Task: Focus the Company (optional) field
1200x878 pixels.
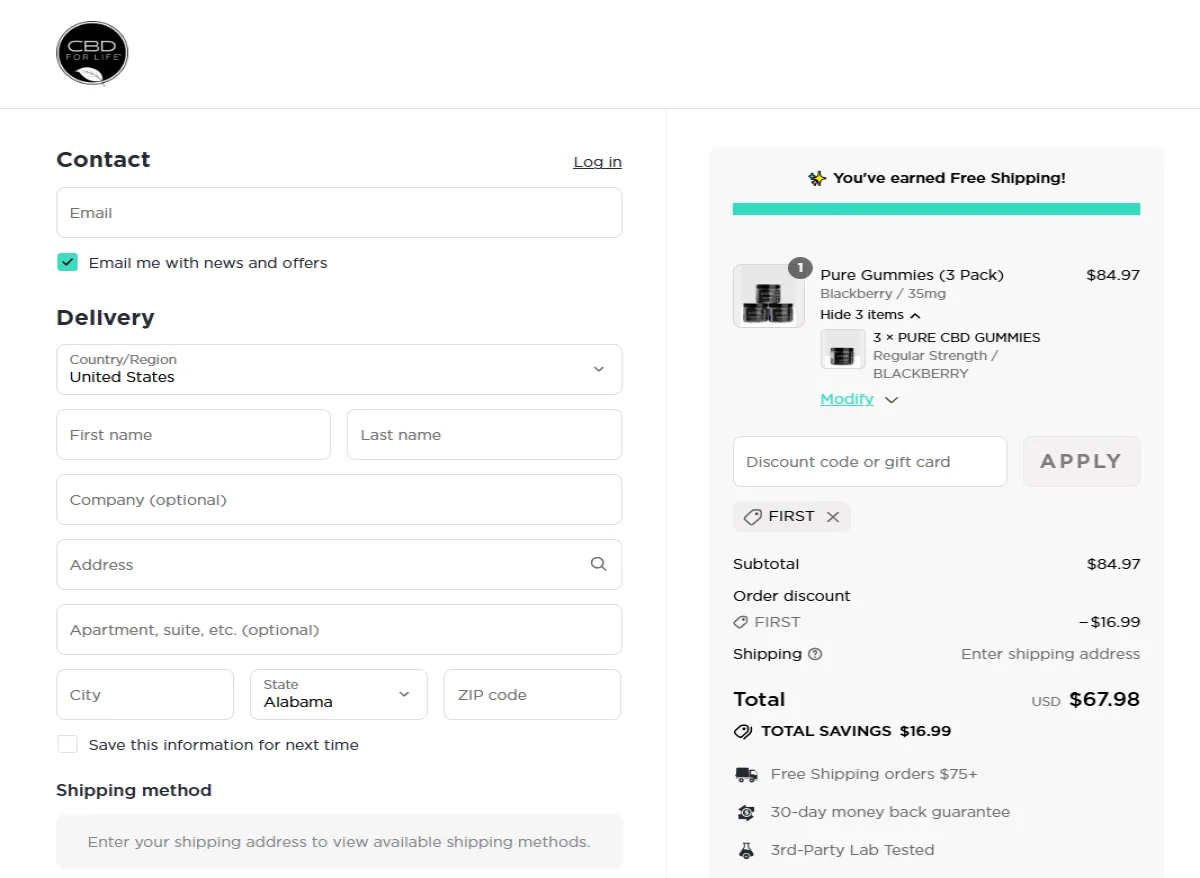Action: pyautogui.click(x=339, y=499)
